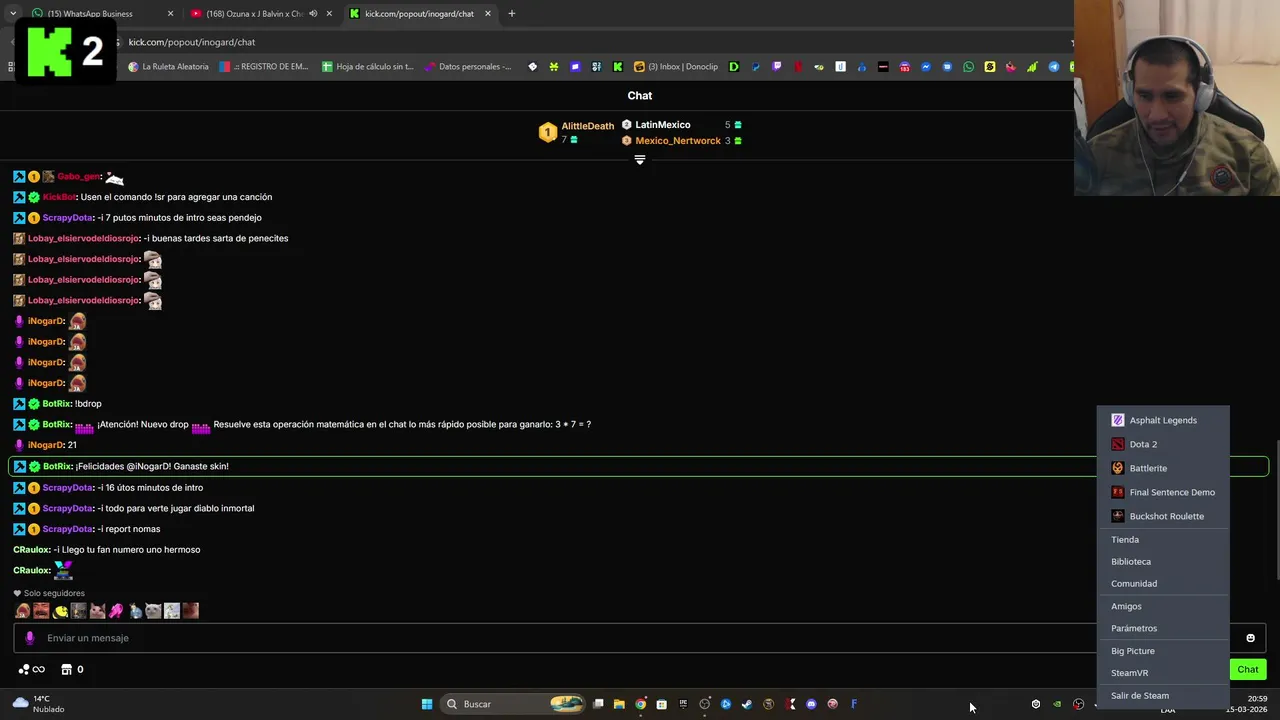Open the Windows Start menu
Image resolution: width=1280 pixels, height=720 pixels.
click(427, 704)
